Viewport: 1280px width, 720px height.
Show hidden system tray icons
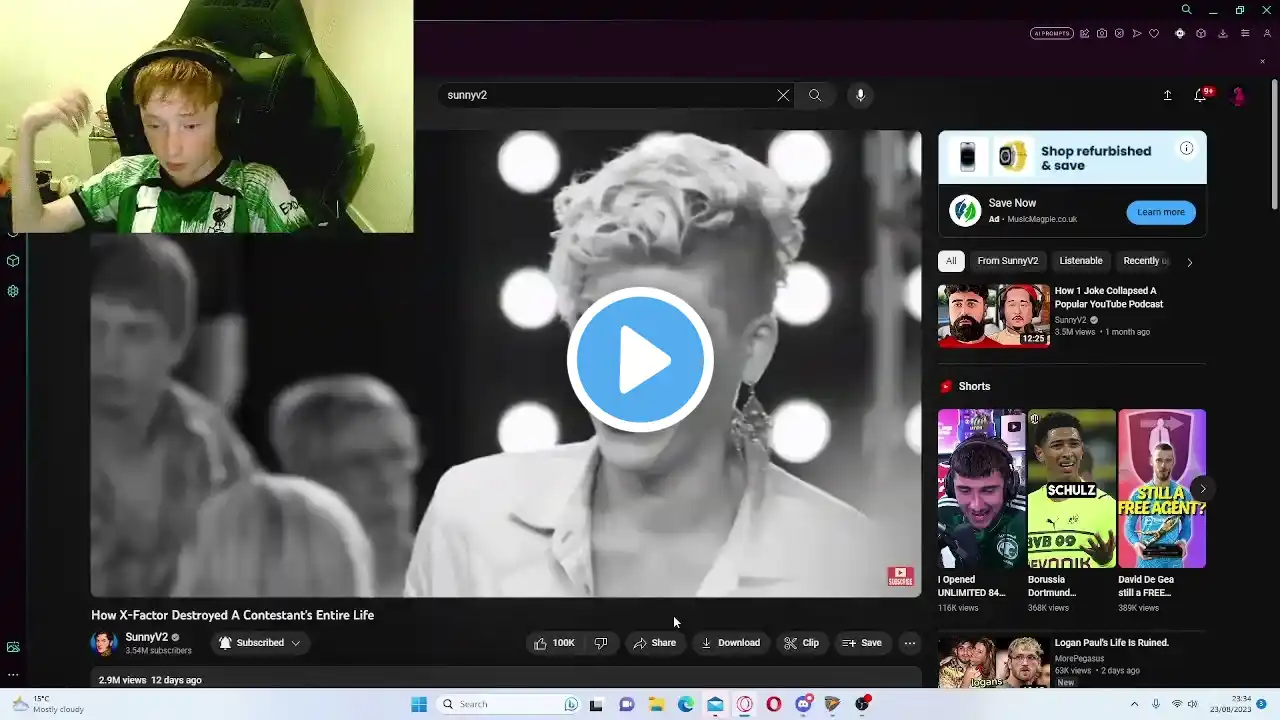tap(1134, 704)
